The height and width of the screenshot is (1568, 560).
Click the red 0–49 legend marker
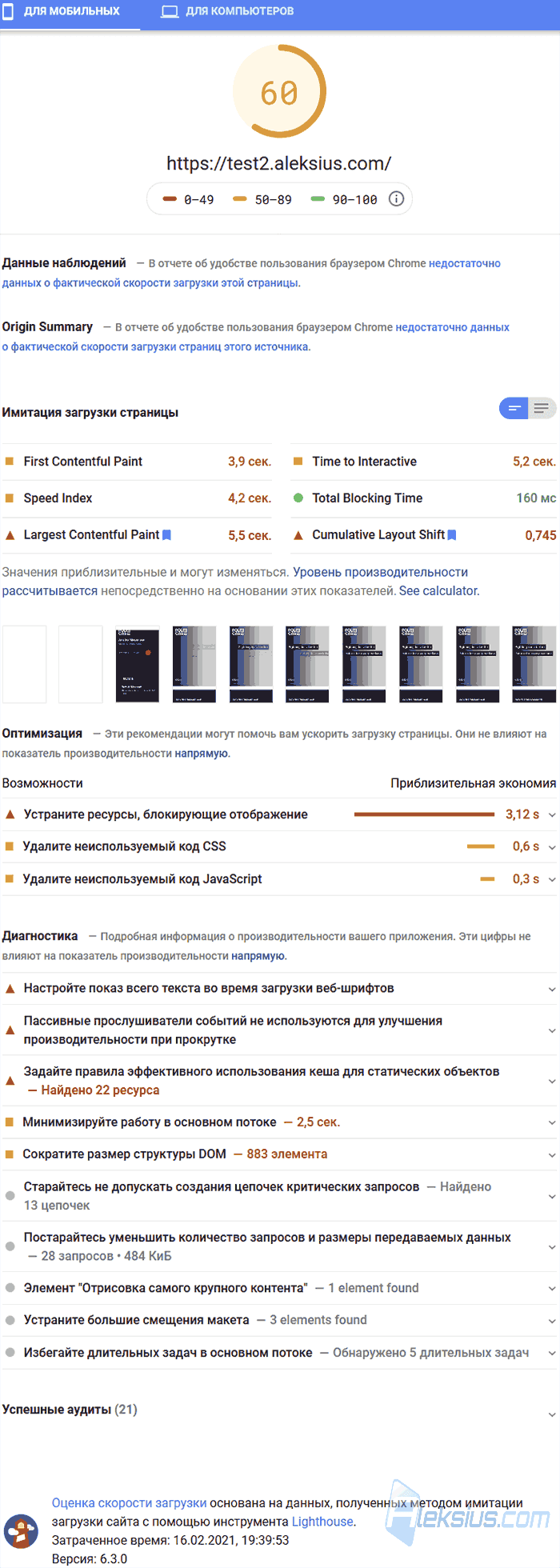pos(169,199)
